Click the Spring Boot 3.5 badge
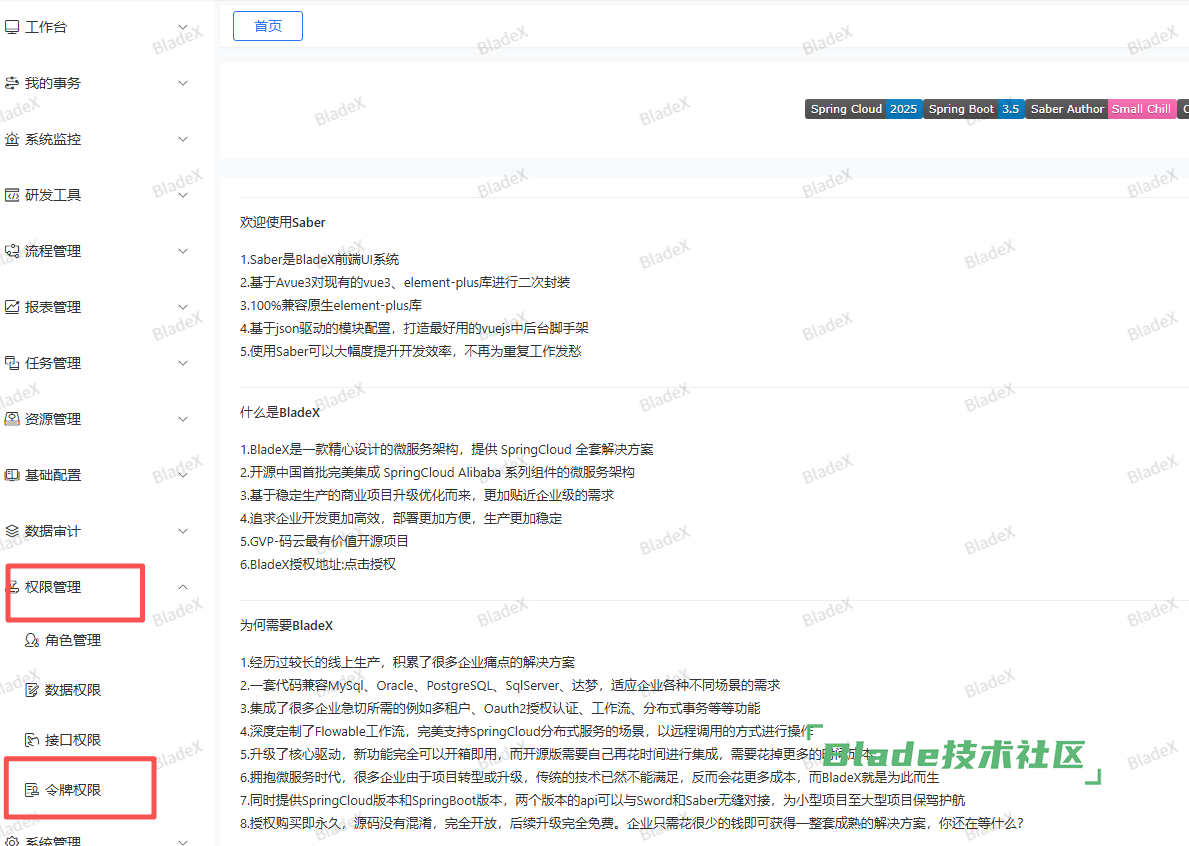This screenshot has height=846, width=1189. (x=974, y=109)
